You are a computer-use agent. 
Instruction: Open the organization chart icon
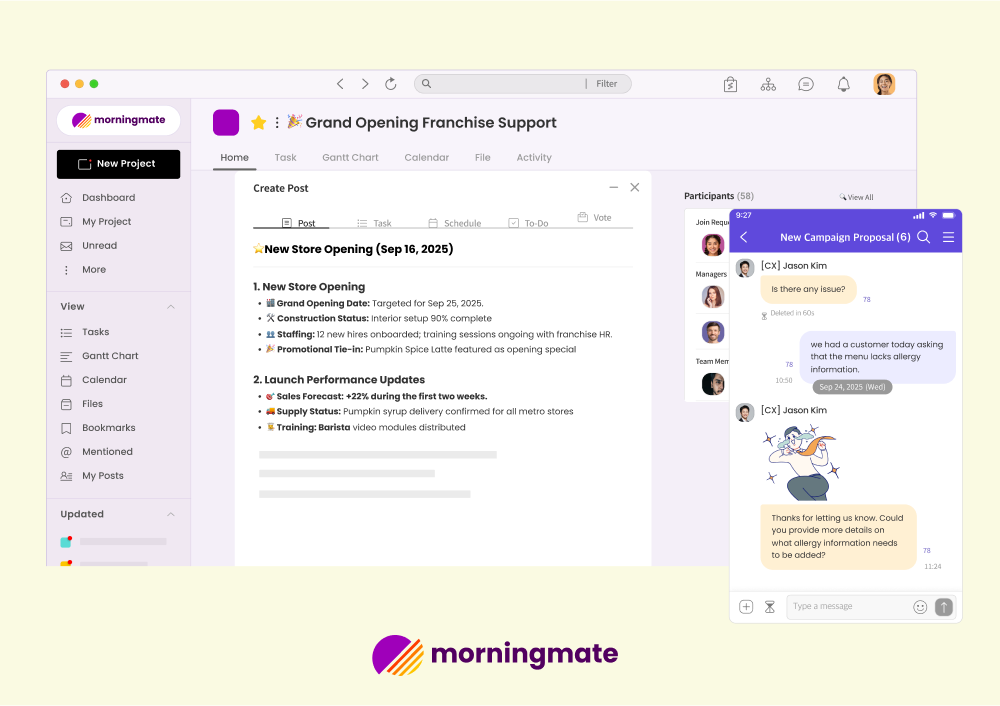(x=768, y=84)
